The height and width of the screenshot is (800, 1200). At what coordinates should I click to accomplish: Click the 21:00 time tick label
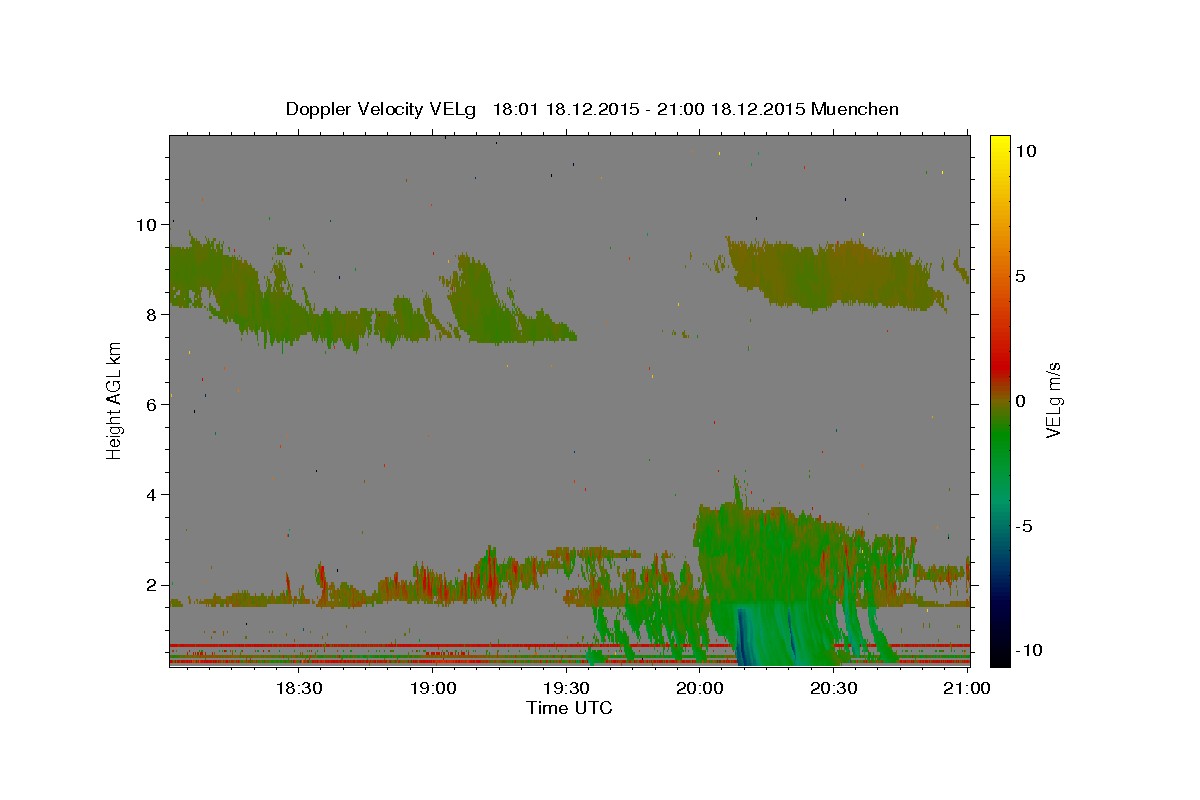(966, 688)
